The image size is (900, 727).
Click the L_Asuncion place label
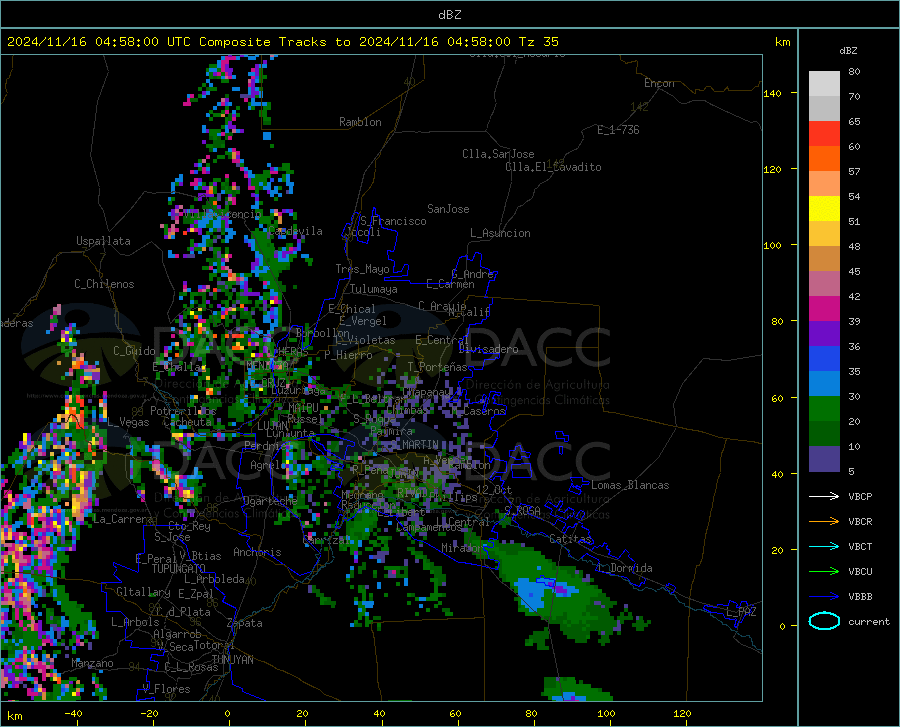500,233
